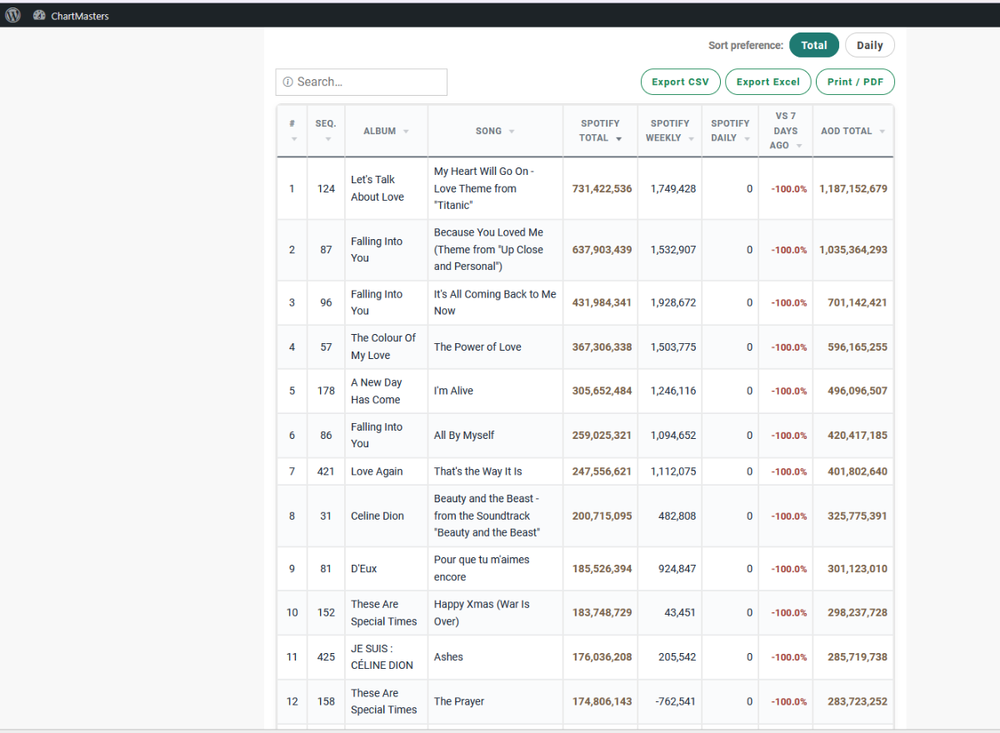Click song 'That's the Way It Is'
This screenshot has width=1000, height=733.
[x=478, y=471]
